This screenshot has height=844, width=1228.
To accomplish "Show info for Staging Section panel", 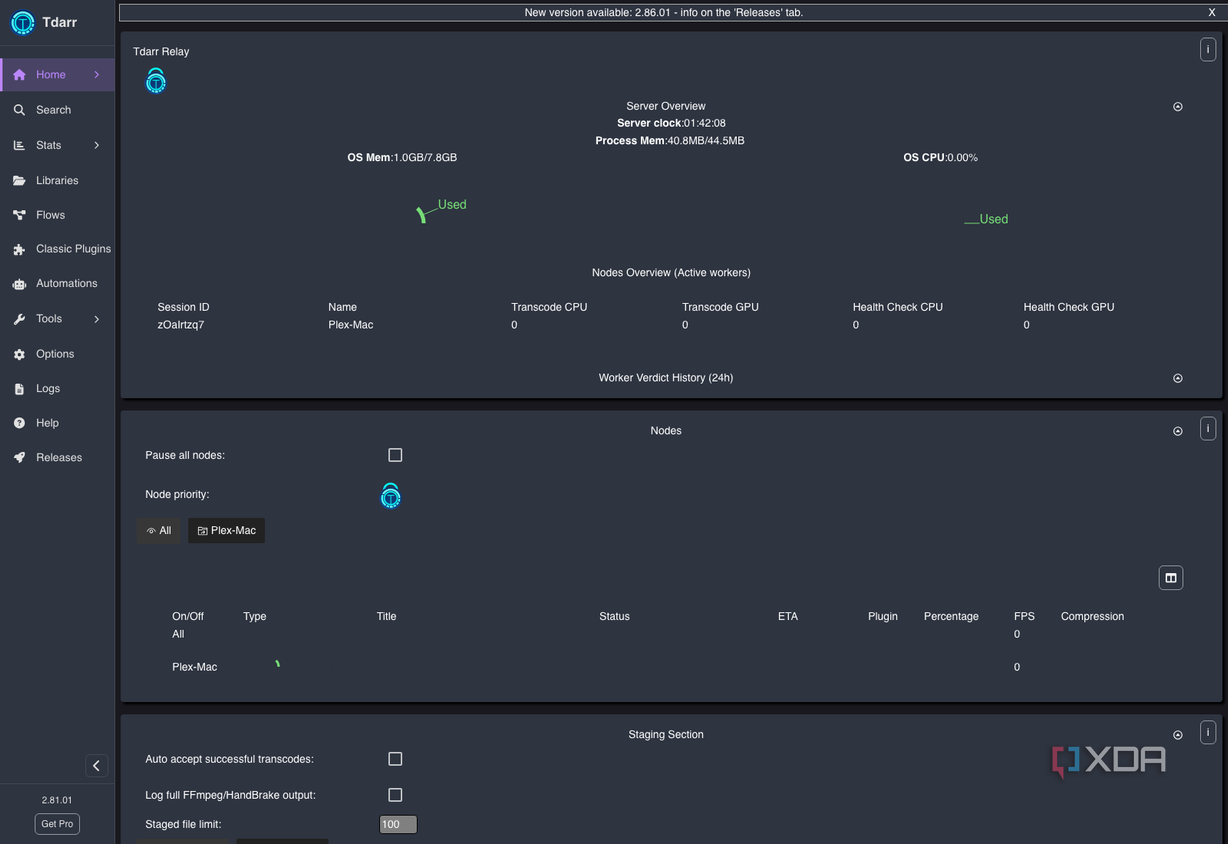I will pos(1208,732).
